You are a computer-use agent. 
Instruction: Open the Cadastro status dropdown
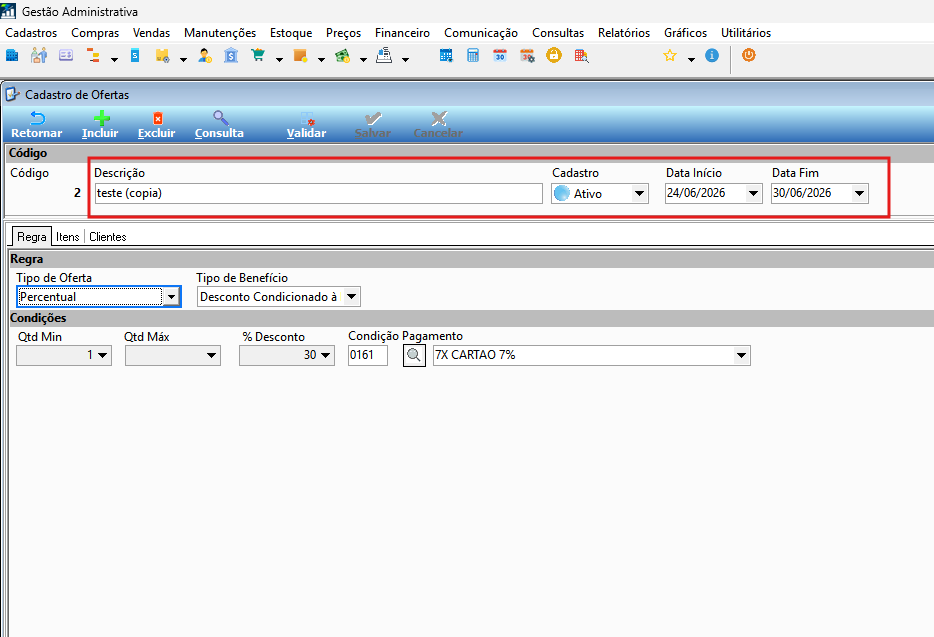[x=640, y=194]
